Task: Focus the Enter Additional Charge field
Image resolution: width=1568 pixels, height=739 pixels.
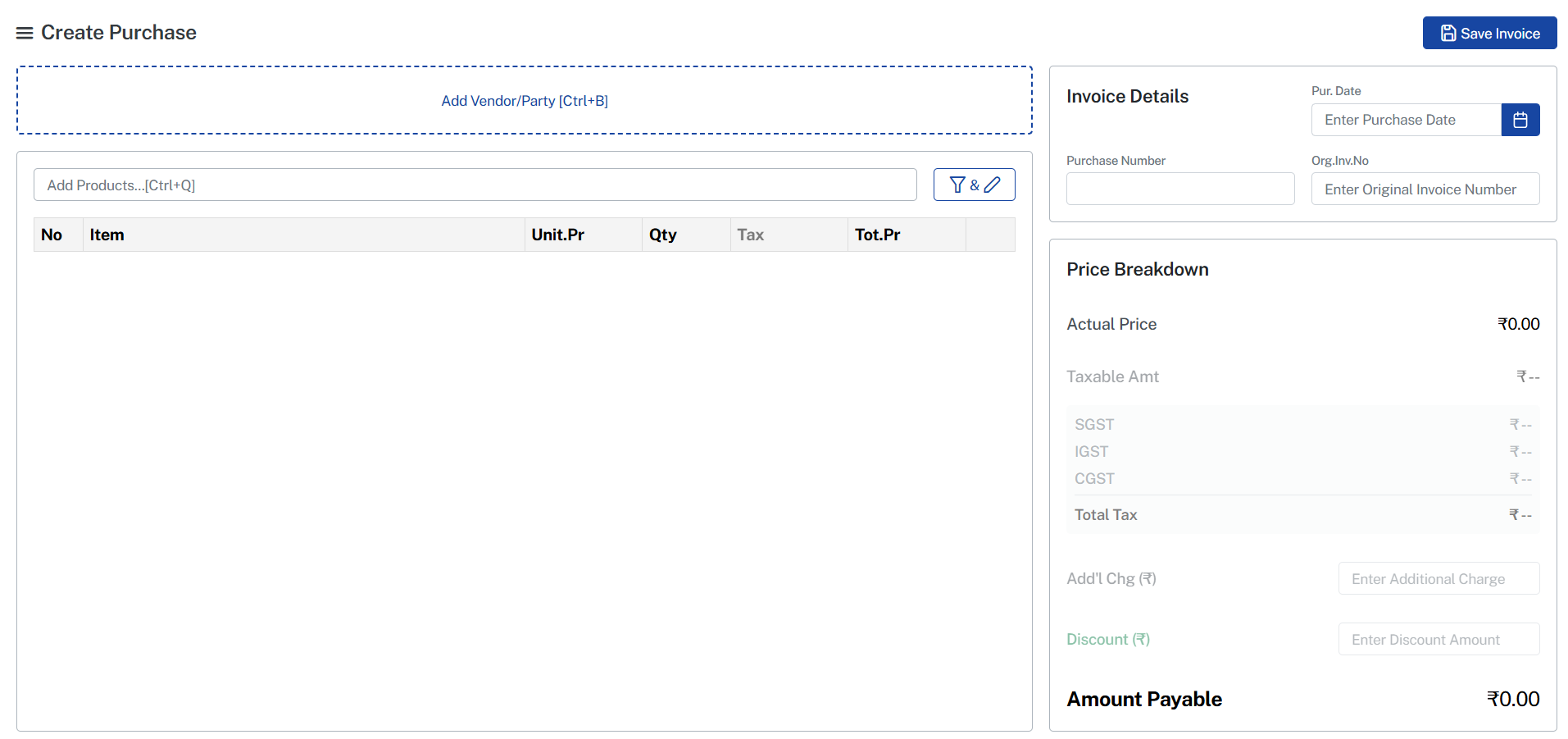Action: tap(1438, 578)
